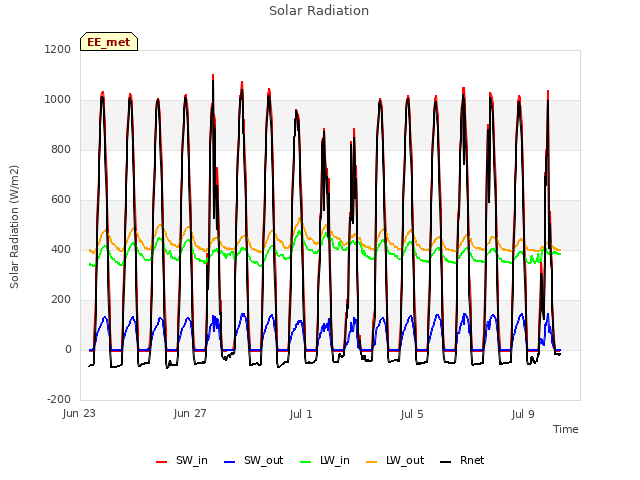This screenshot has width=640, height=480.
Task: Click the green LW_in legend swatch
Action: [x=306, y=461]
